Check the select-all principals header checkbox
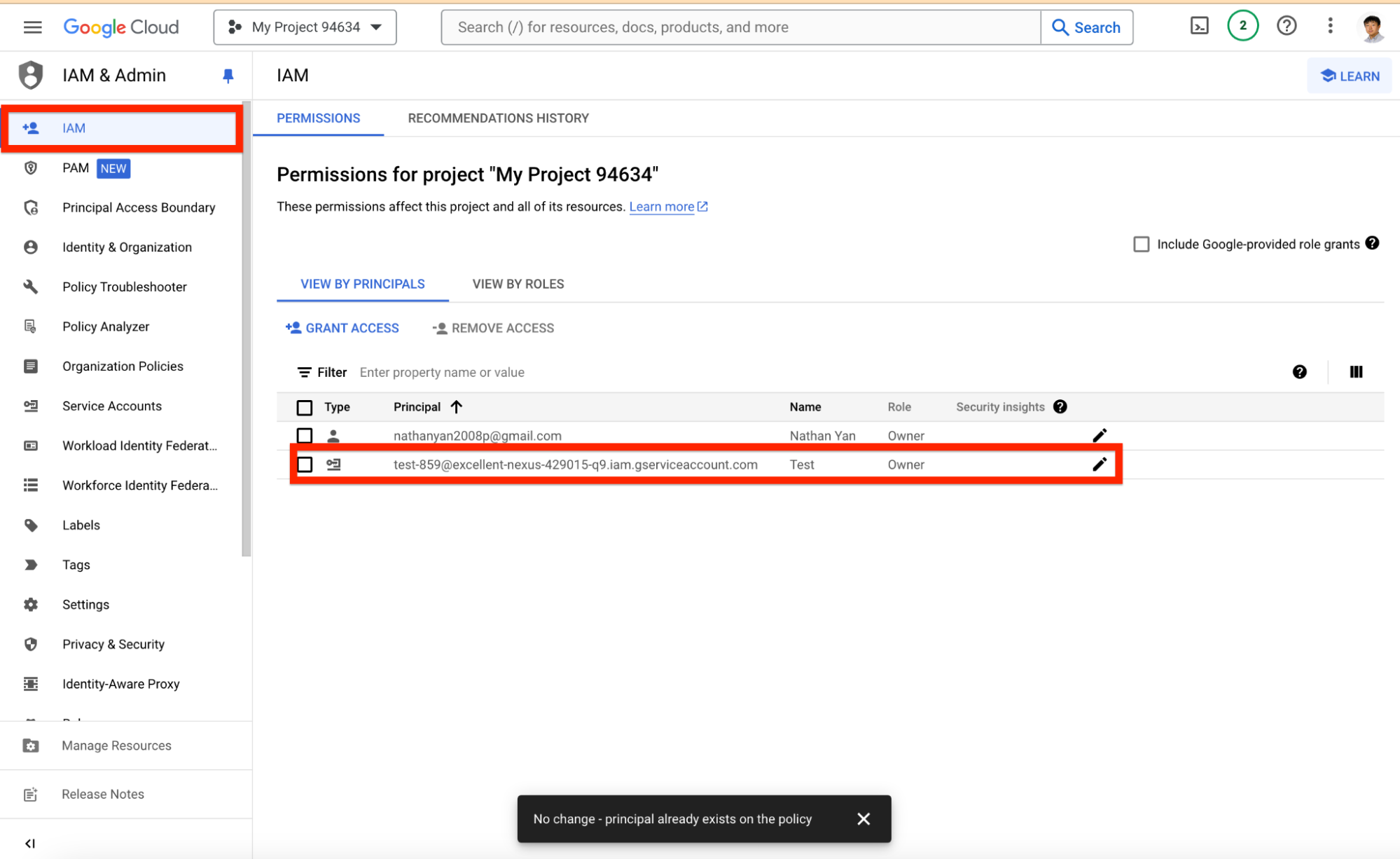Screen dimensions: 1400x859 305,407
